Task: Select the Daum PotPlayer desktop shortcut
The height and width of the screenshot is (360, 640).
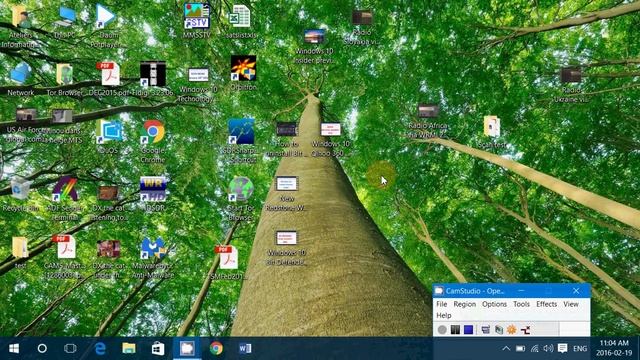Action: pos(105,25)
